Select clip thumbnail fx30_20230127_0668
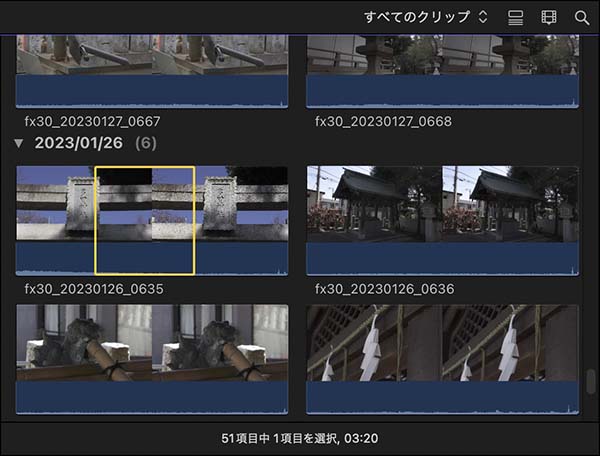600x456 pixels. coord(443,72)
